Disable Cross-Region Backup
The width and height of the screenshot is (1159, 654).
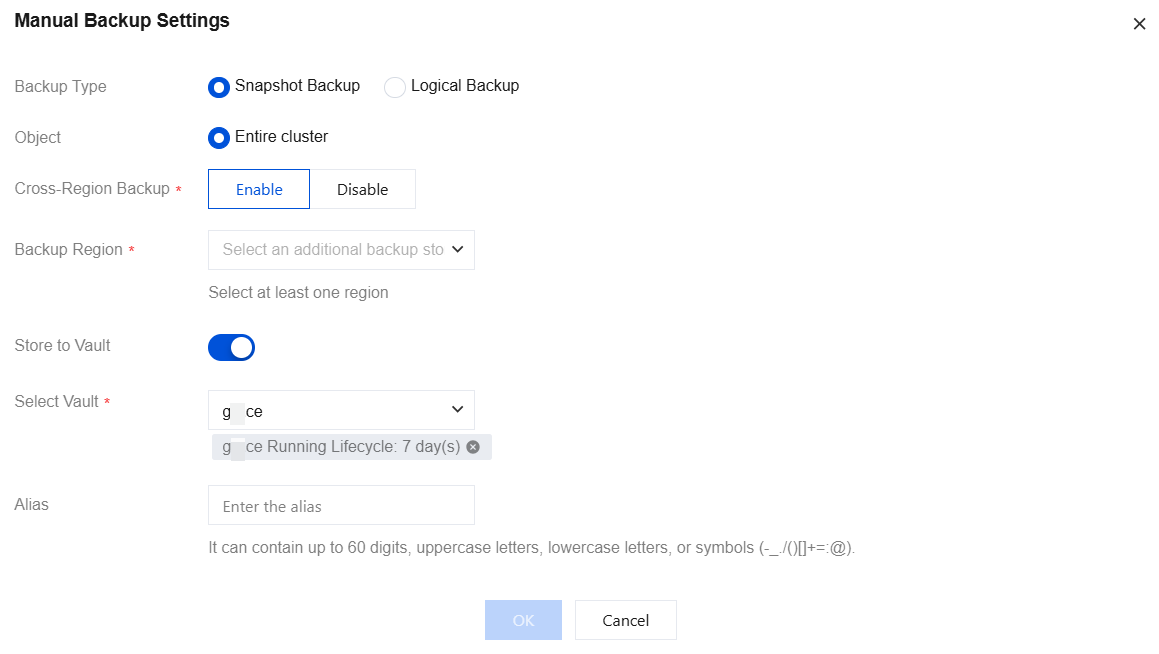click(x=362, y=189)
